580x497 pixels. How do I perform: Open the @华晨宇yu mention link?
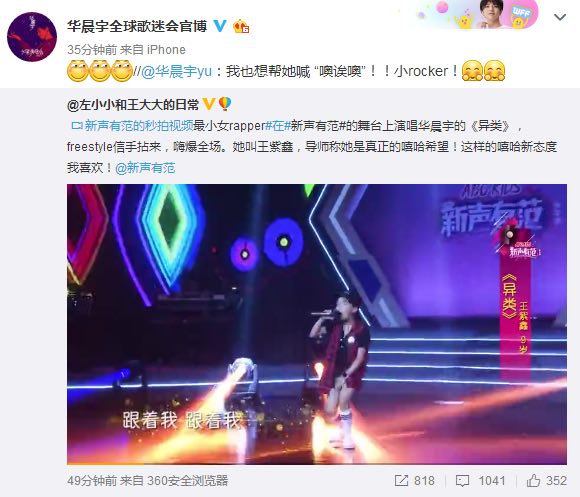176,71
